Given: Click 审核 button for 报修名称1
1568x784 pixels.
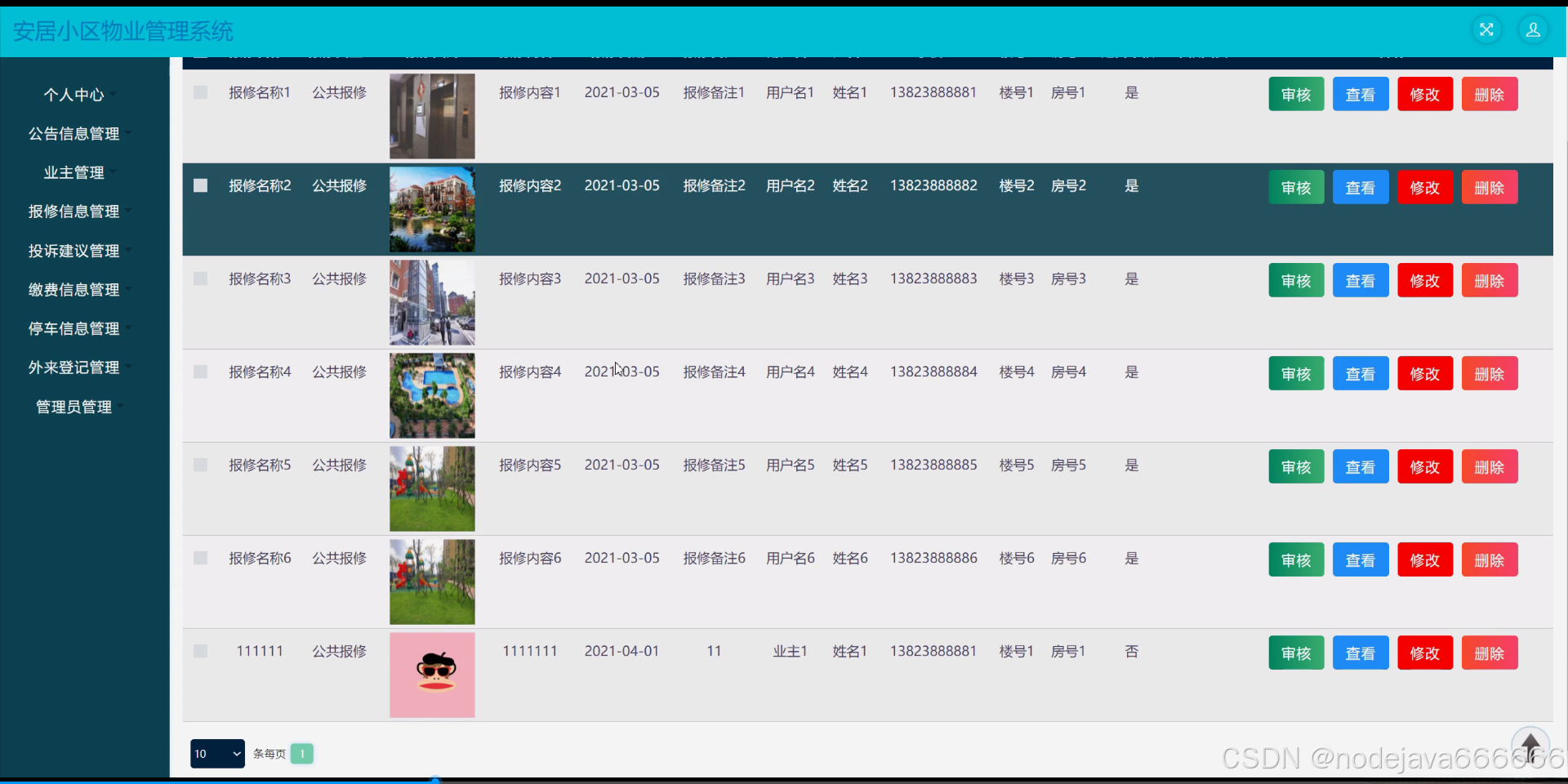Looking at the screenshot, I should (1296, 94).
